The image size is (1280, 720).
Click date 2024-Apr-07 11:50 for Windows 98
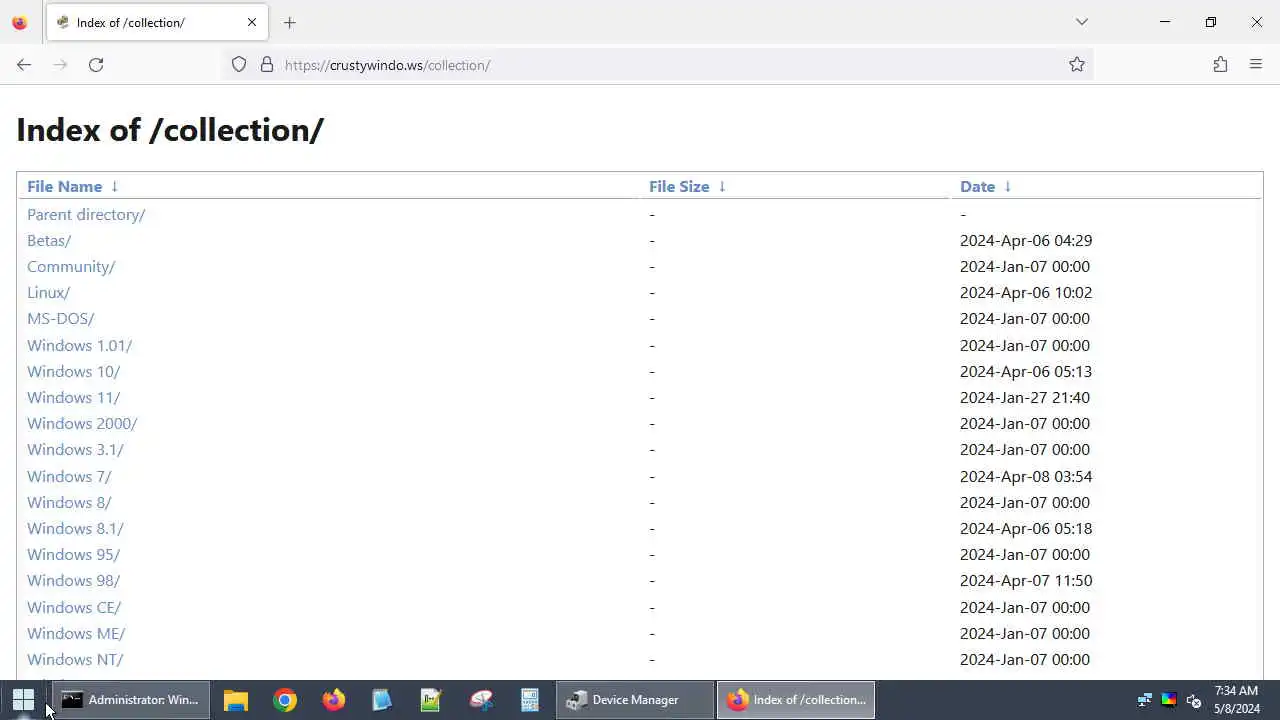[1026, 581]
